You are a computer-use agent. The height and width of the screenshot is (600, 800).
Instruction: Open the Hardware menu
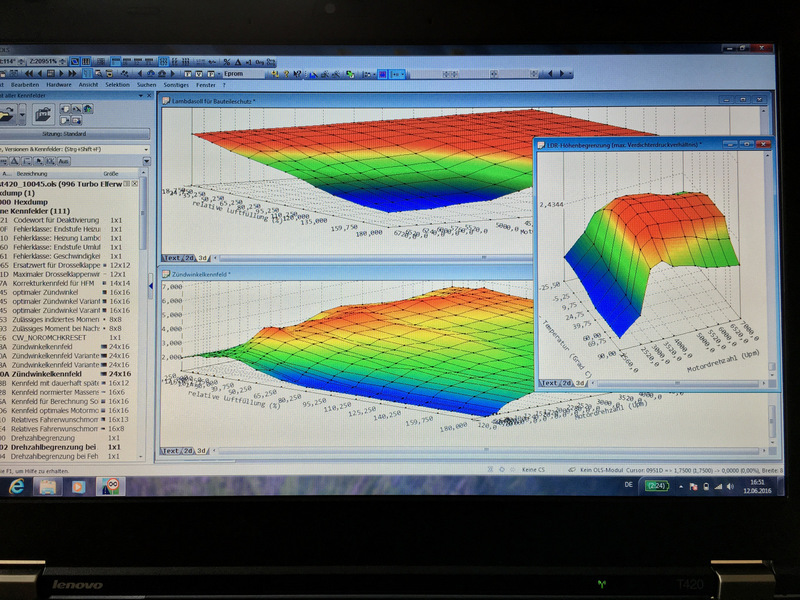[x=58, y=85]
